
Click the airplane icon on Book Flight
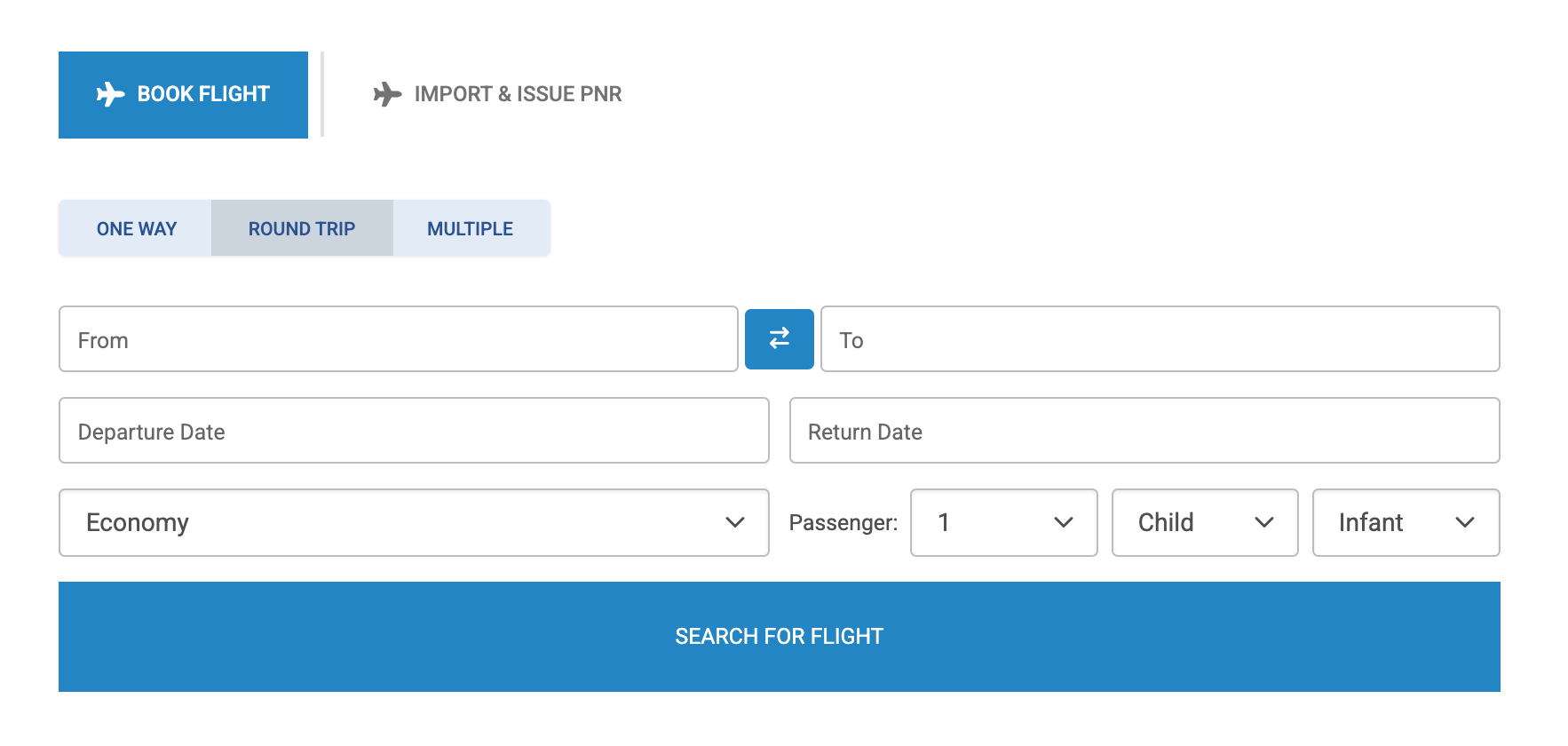click(110, 94)
